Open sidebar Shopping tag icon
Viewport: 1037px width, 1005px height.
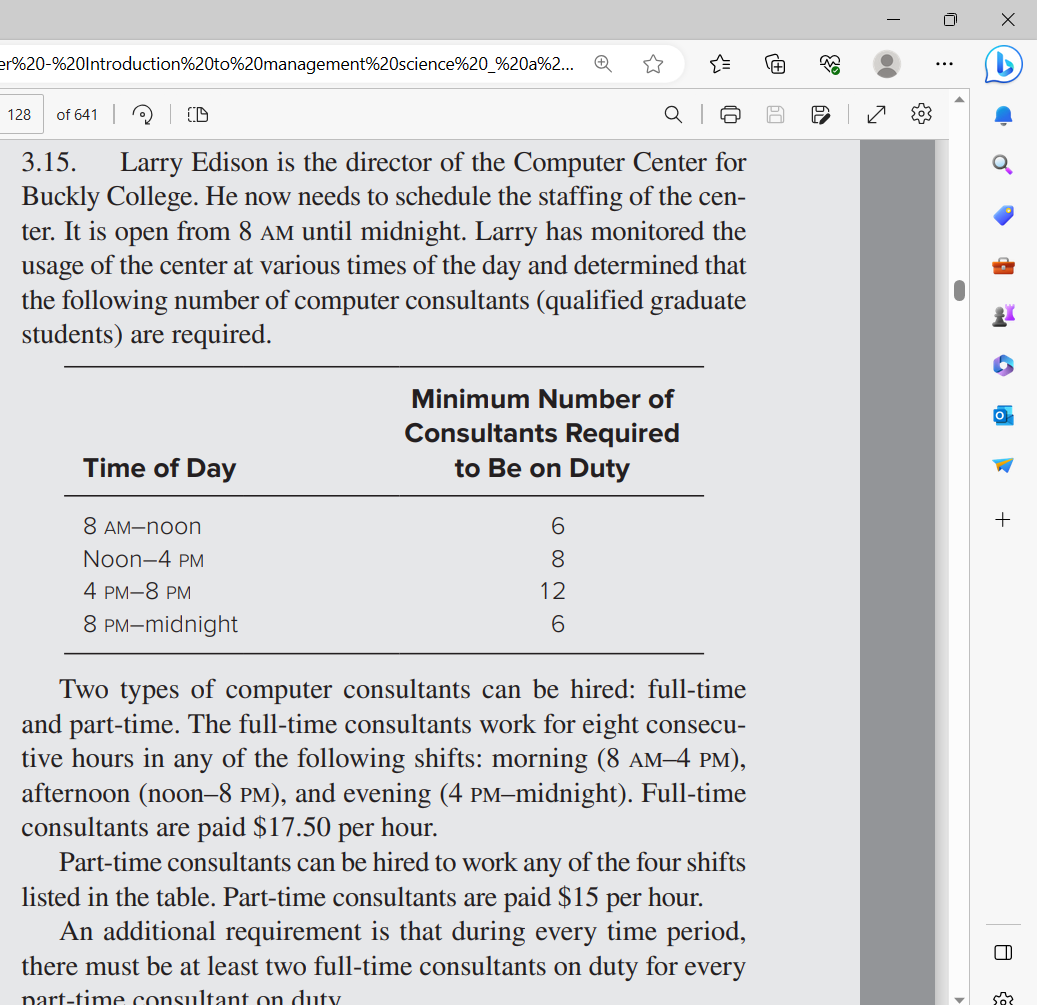[x=1003, y=216]
